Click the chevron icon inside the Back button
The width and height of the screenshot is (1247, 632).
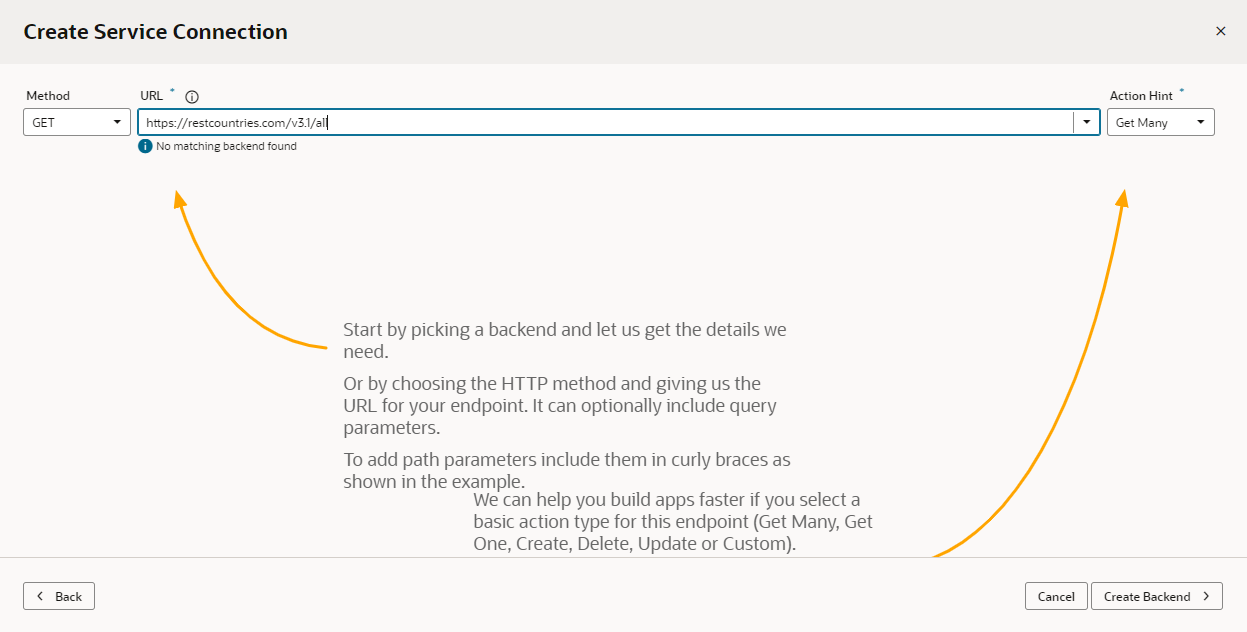(40, 596)
